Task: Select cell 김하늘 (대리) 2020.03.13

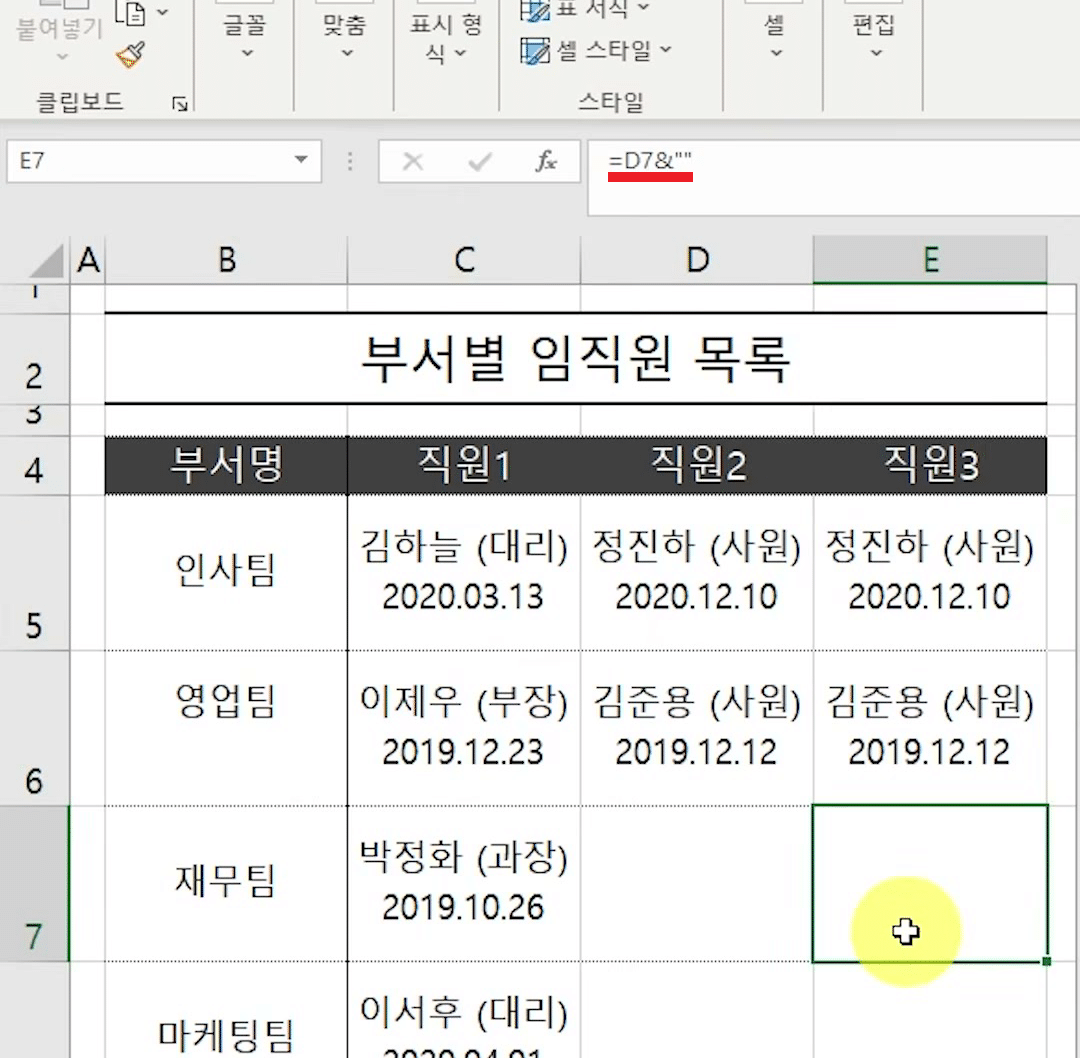Action: point(464,572)
